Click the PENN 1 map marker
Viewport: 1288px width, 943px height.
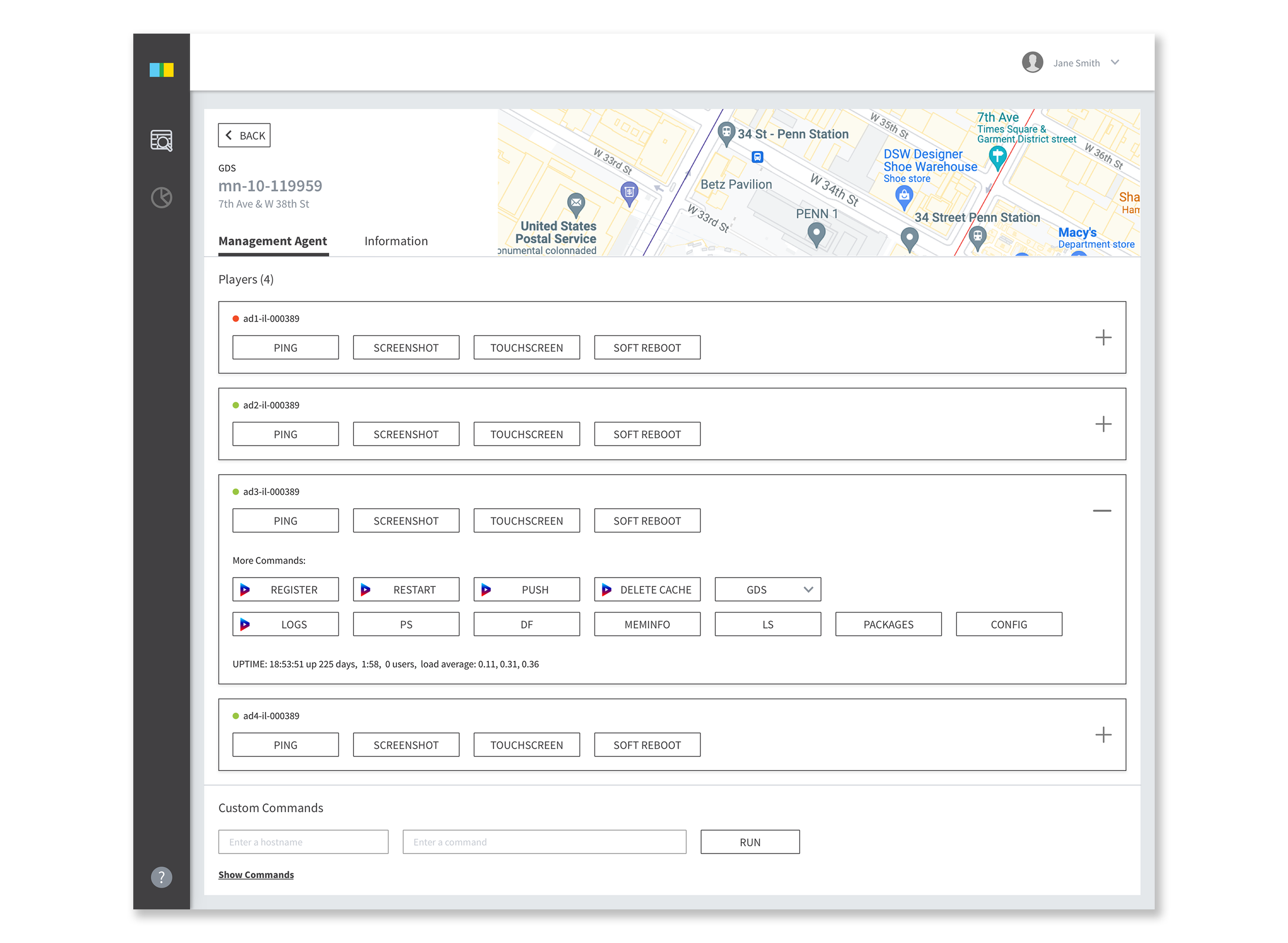[x=816, y=233]
